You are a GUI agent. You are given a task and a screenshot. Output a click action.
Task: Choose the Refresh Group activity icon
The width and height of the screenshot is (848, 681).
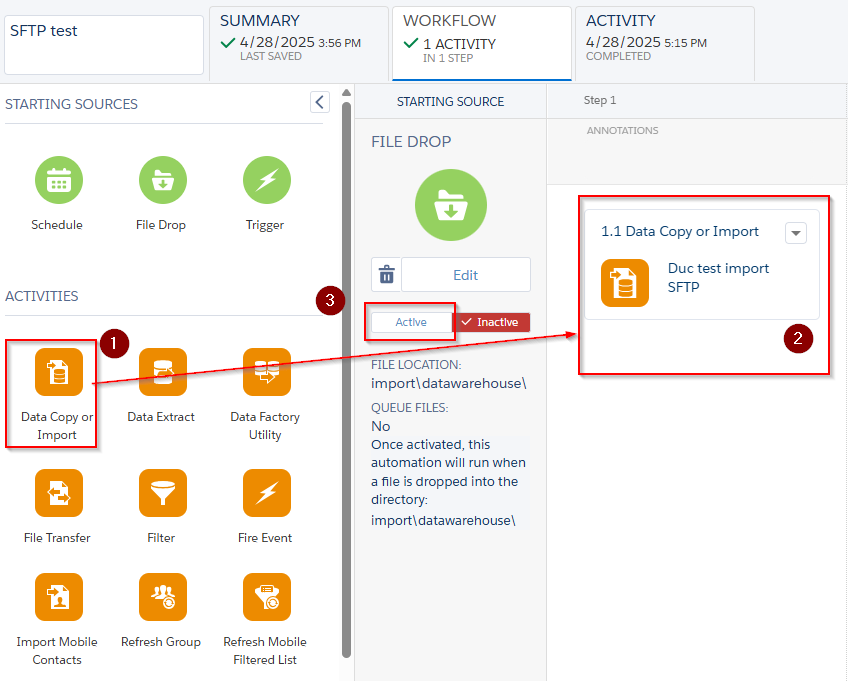point(162,598)
